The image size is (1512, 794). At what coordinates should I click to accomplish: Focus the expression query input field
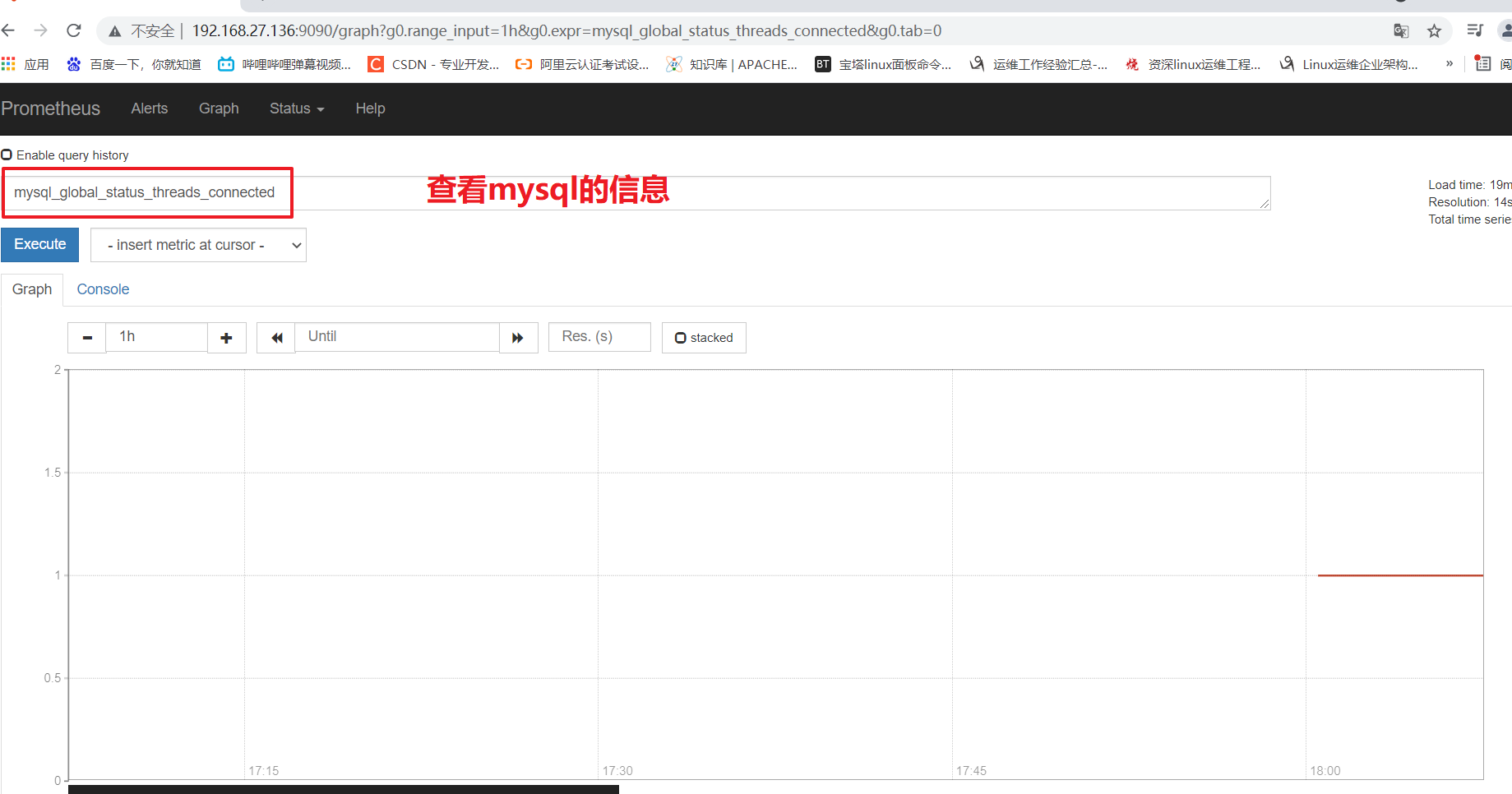click(x=636, y=192)
